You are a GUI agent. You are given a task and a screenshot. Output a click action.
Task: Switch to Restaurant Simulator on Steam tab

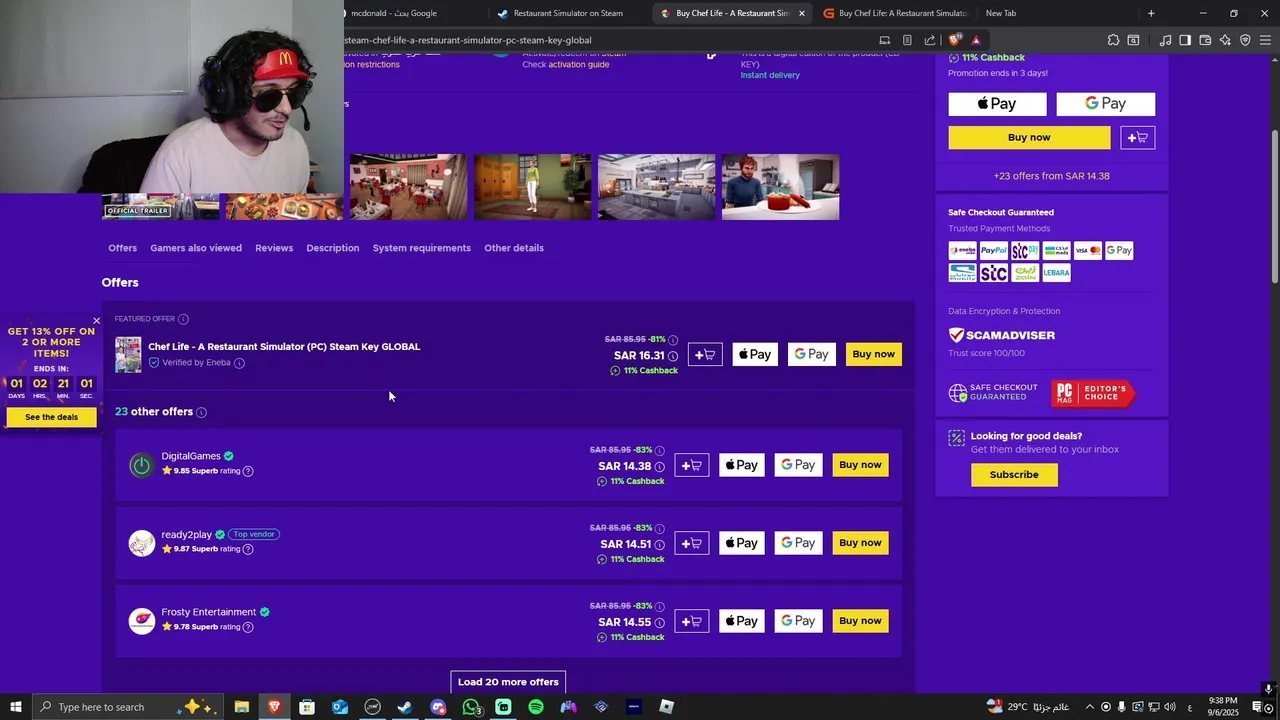[x=567, y=13]
